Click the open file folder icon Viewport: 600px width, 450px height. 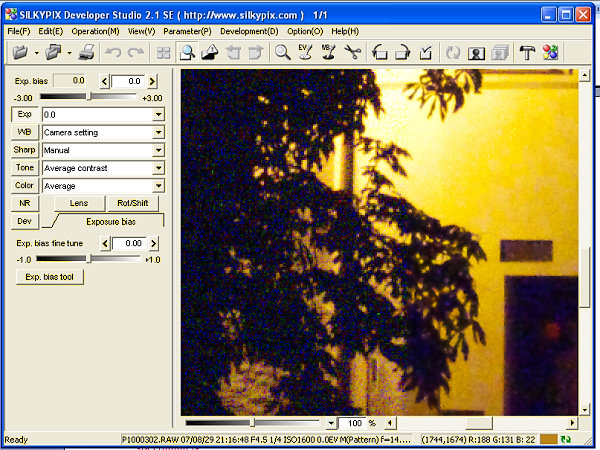pos(20,53)
